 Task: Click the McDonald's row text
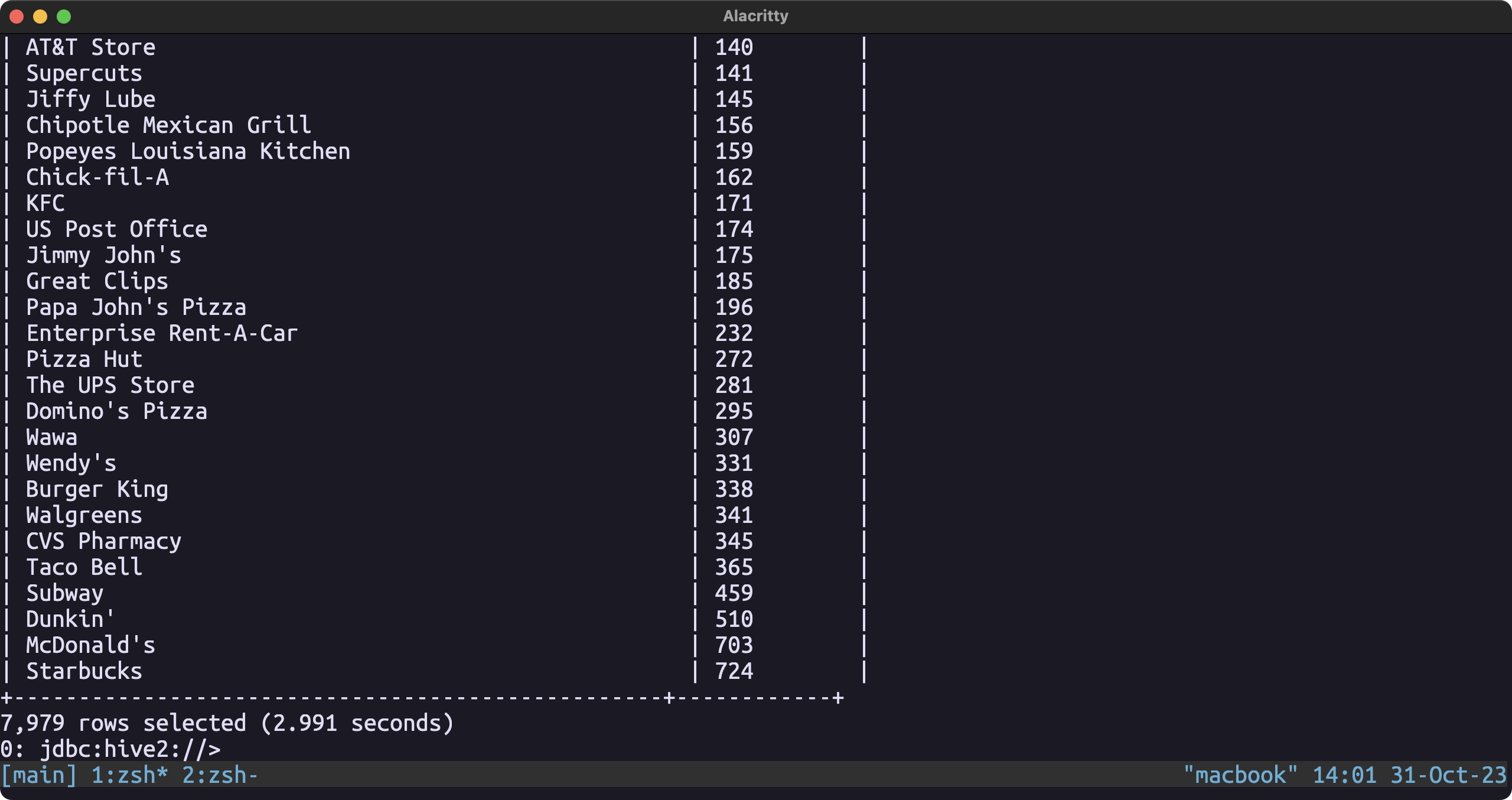point(90,645)
